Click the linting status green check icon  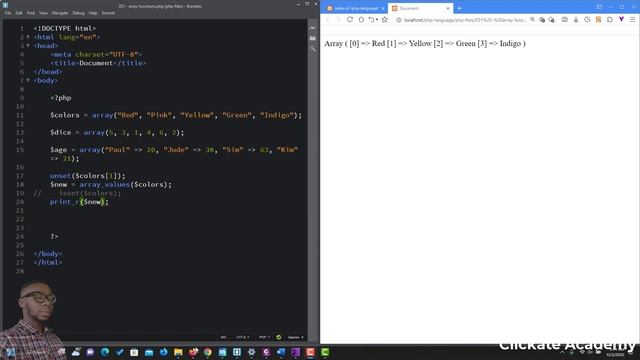point(279,338)
